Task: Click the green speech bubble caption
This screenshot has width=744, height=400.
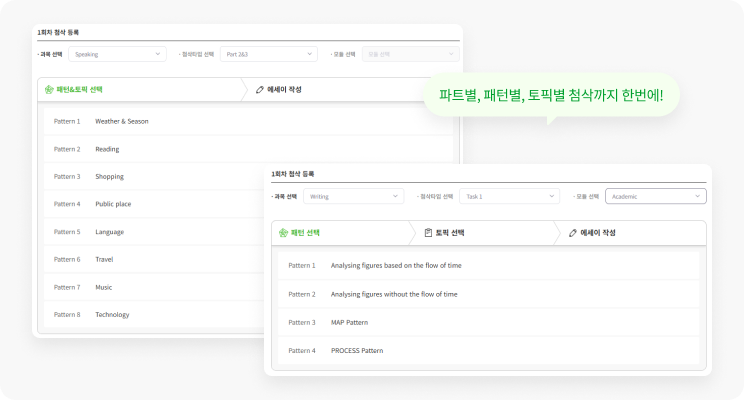Action: click(551, 95)
